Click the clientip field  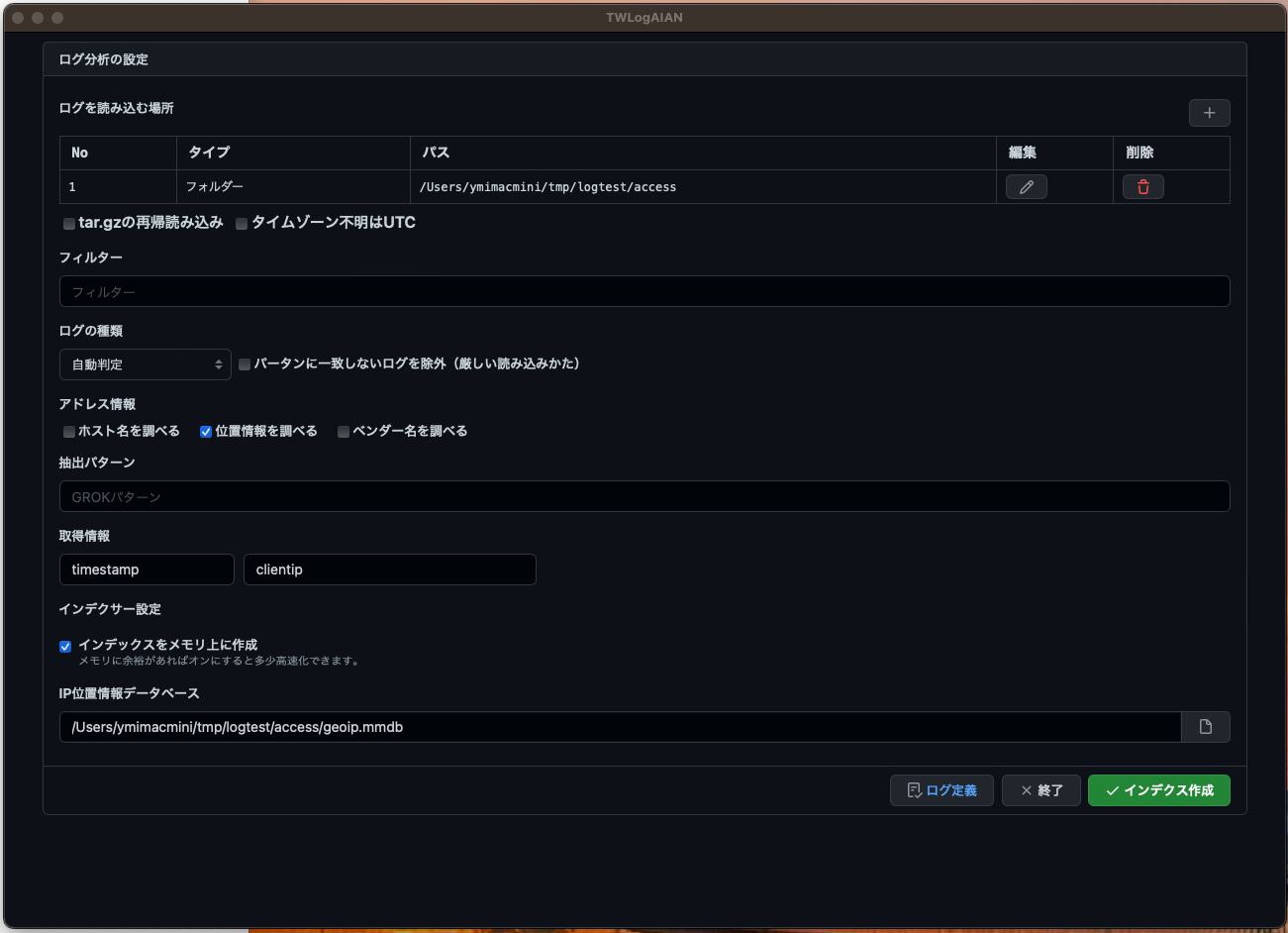point(389,570)
